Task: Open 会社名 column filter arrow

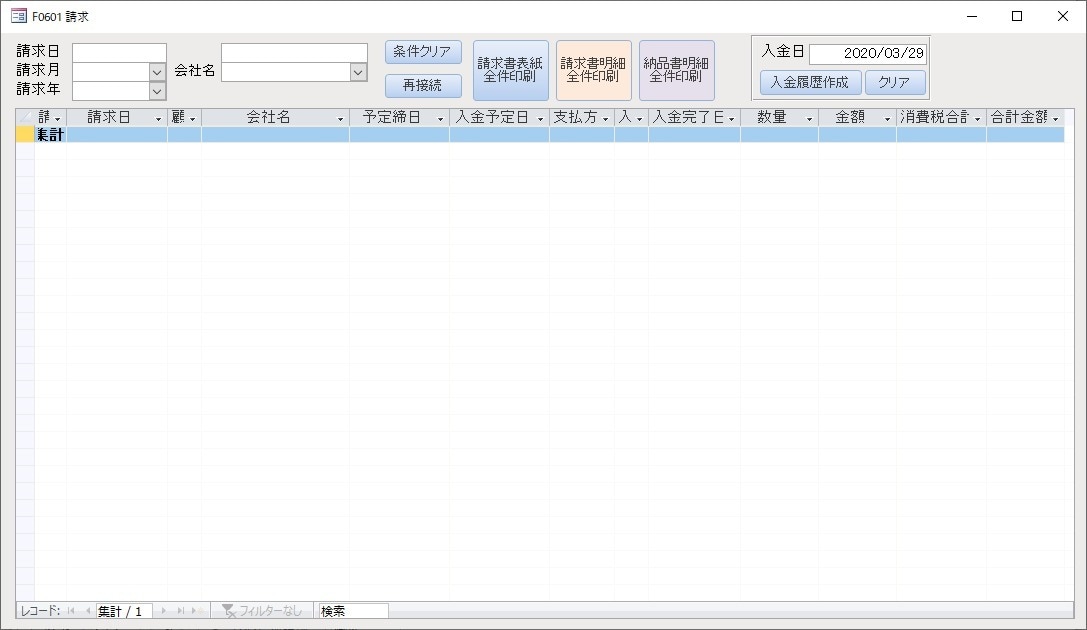Action: (x=340, y=119)
